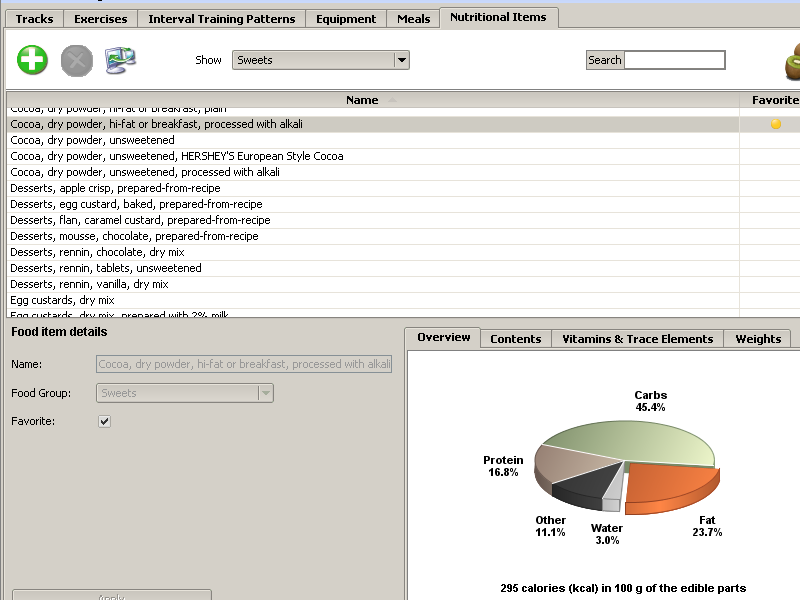800x600 pixels.
Task: Click the Search input field
Action: [x=674, y=60]
